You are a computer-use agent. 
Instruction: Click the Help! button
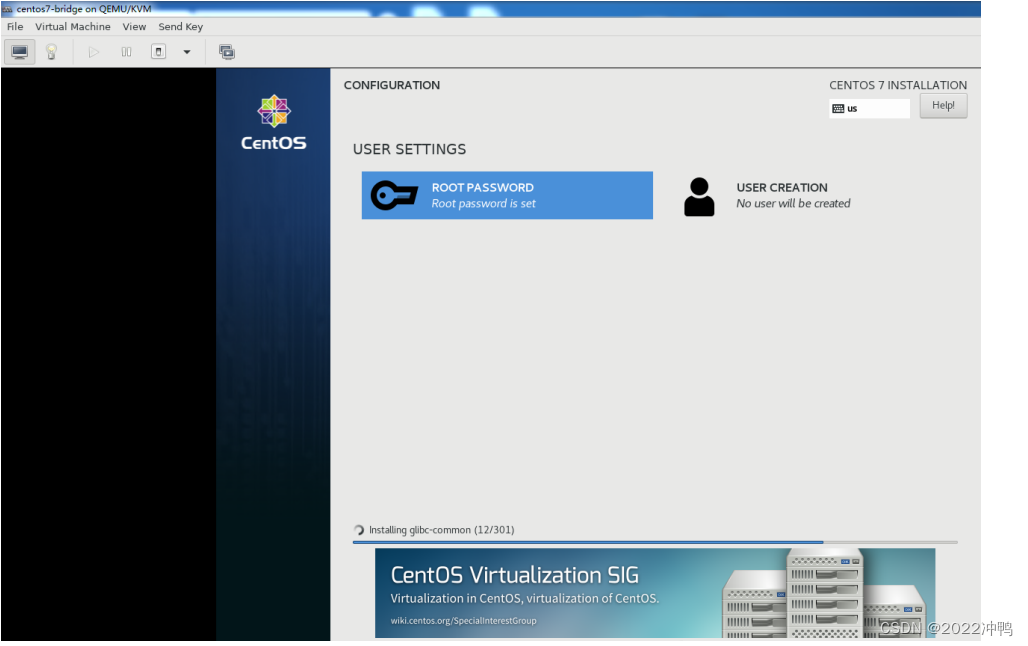[x=943, y=106]
